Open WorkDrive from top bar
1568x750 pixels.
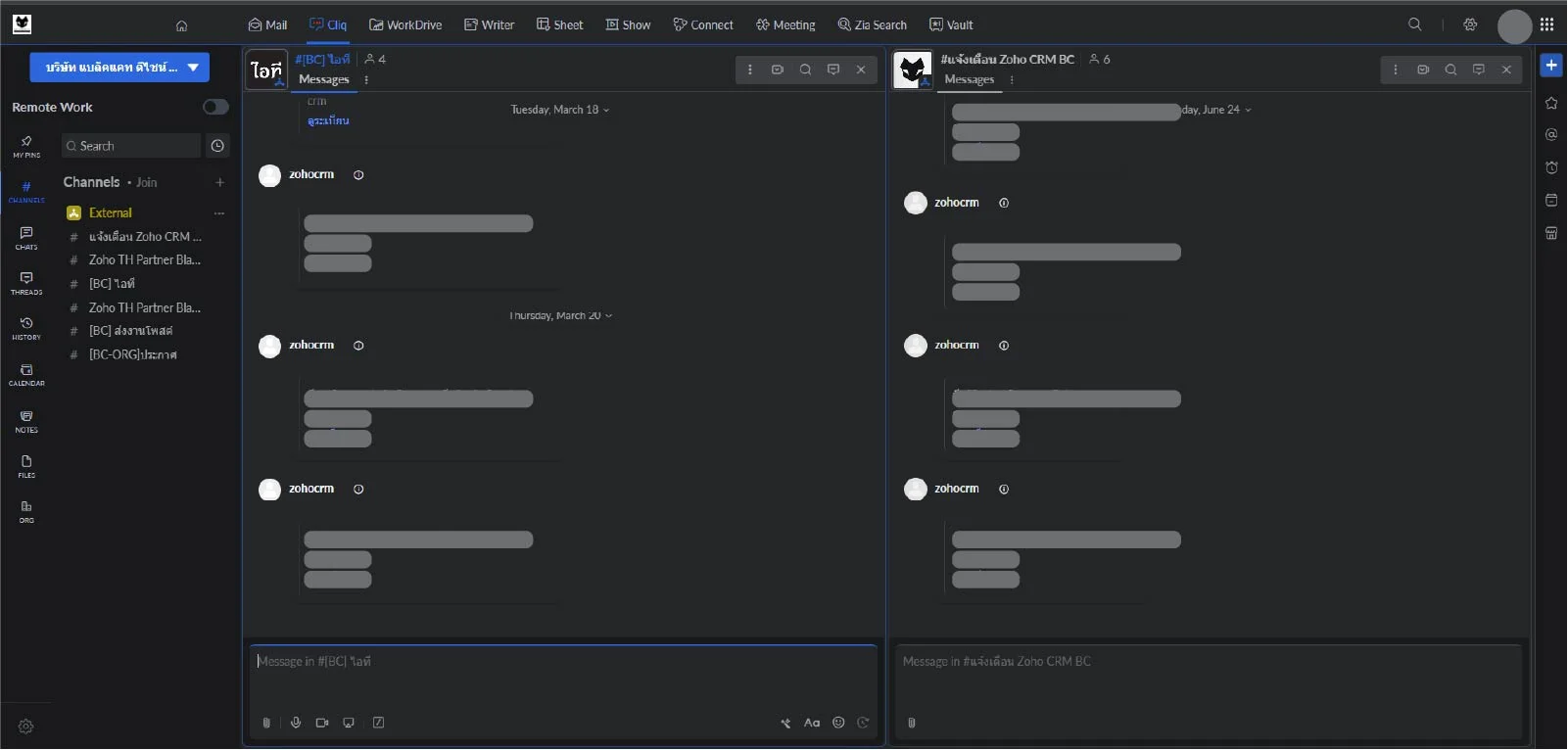(405, 24)
